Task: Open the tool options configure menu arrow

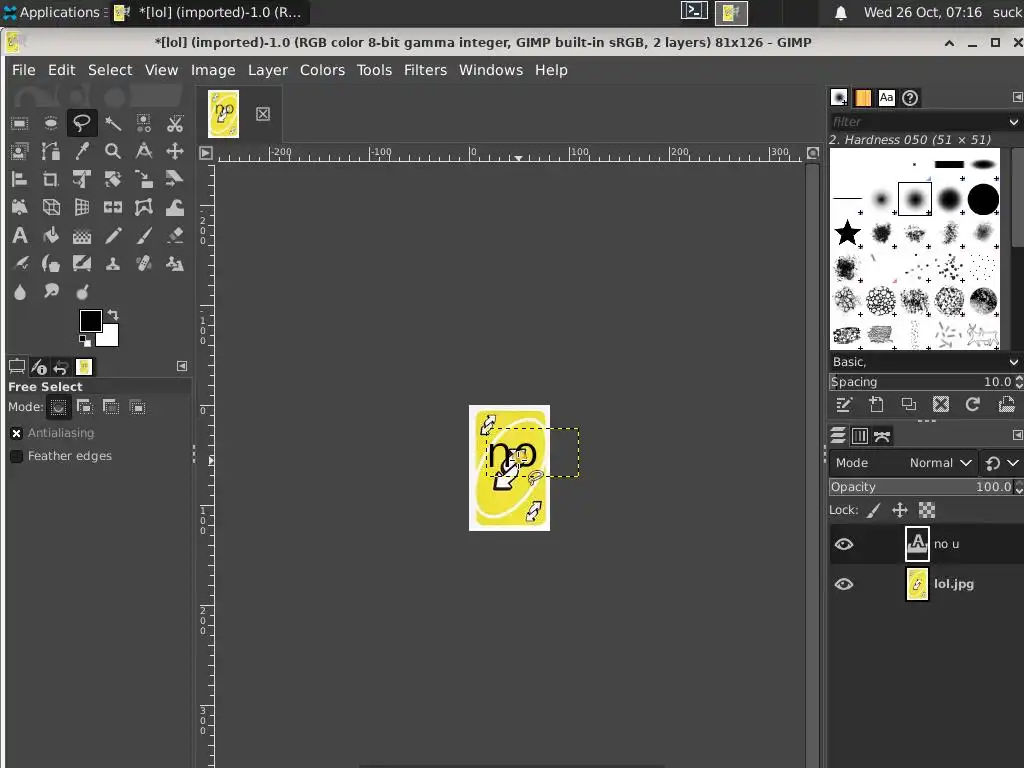Action: (x=182, y=366)
